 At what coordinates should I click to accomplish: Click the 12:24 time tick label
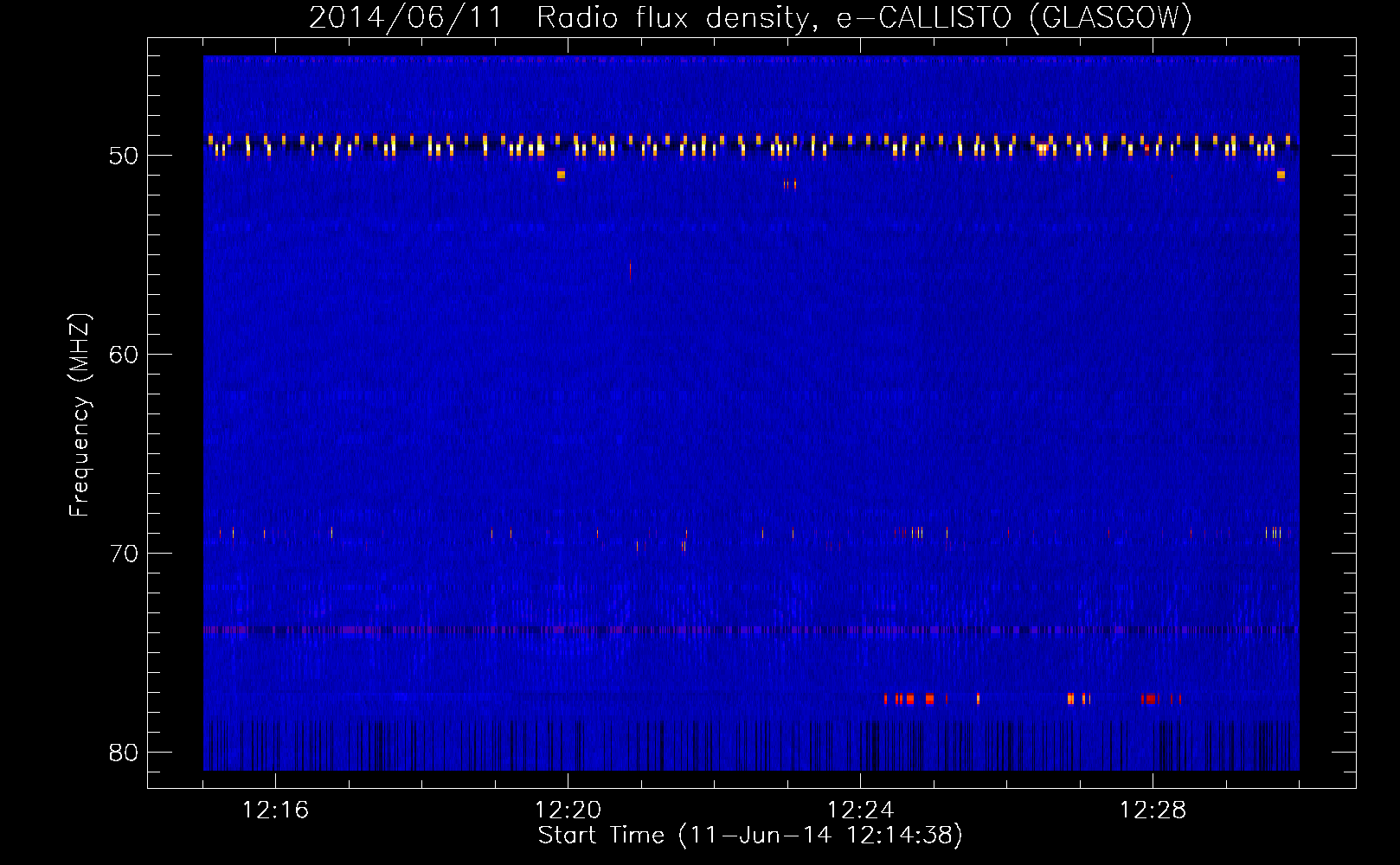click(x=860, y=811)
